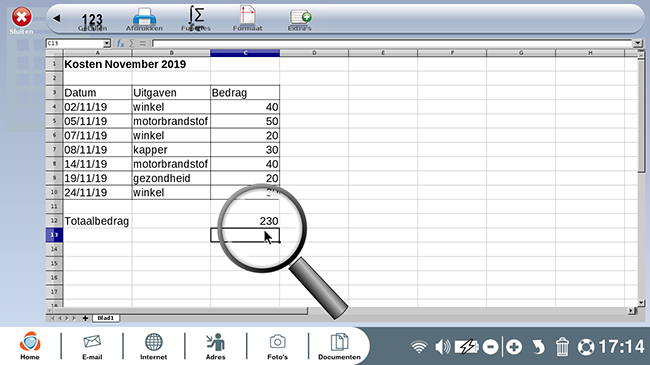650x365 pixels.
Task: Click the Sum sigma icon in formula bar
Action: click(131, 44)
